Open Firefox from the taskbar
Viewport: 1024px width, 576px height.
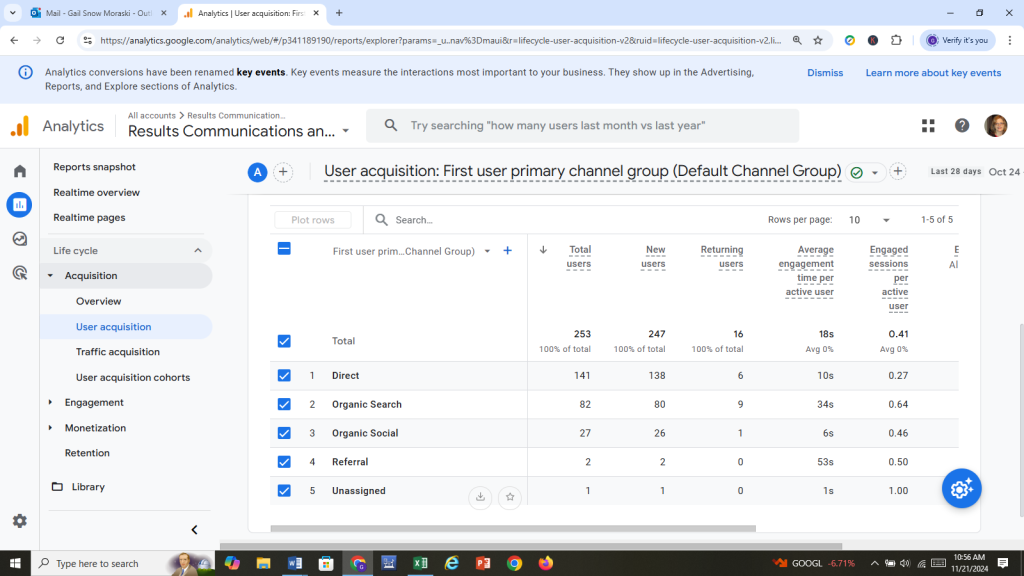pyautogui.click(x=545, y=563)
